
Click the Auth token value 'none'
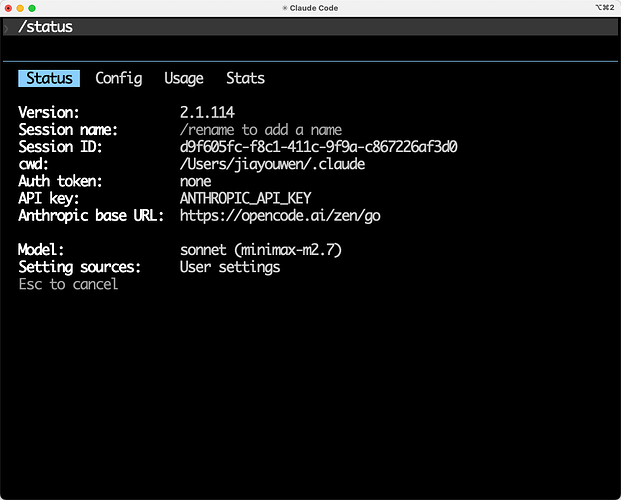click(195, 181)
